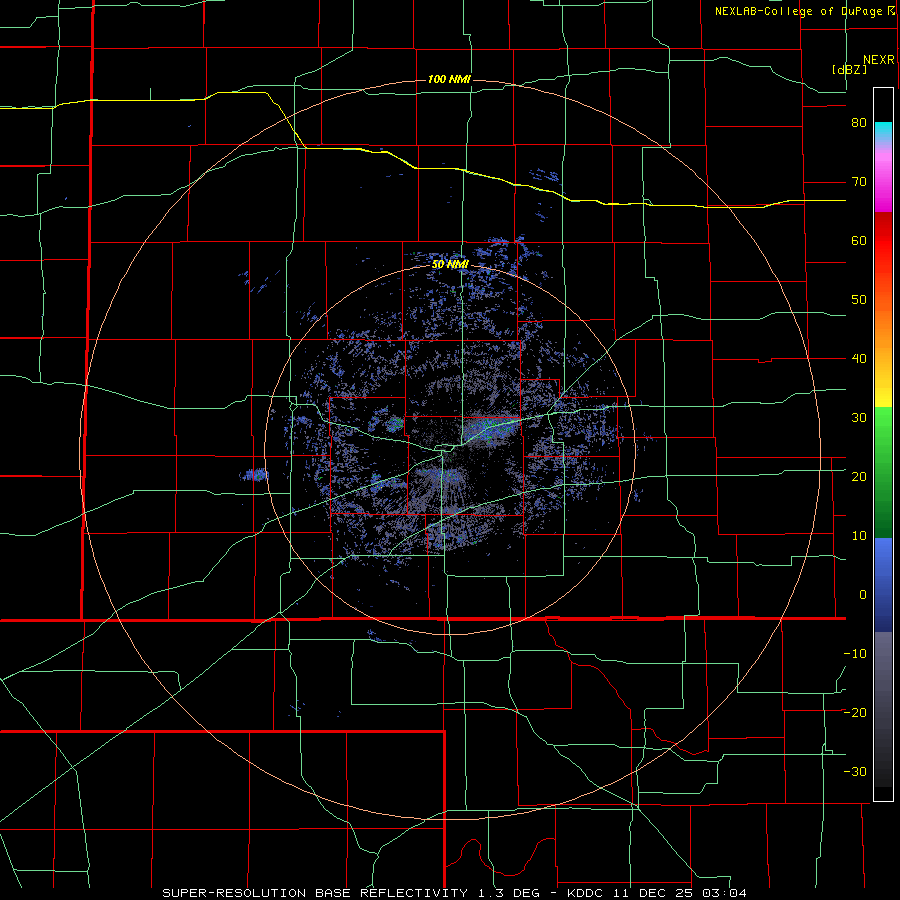Click the [dBZ] units label

tap(849, 69)
